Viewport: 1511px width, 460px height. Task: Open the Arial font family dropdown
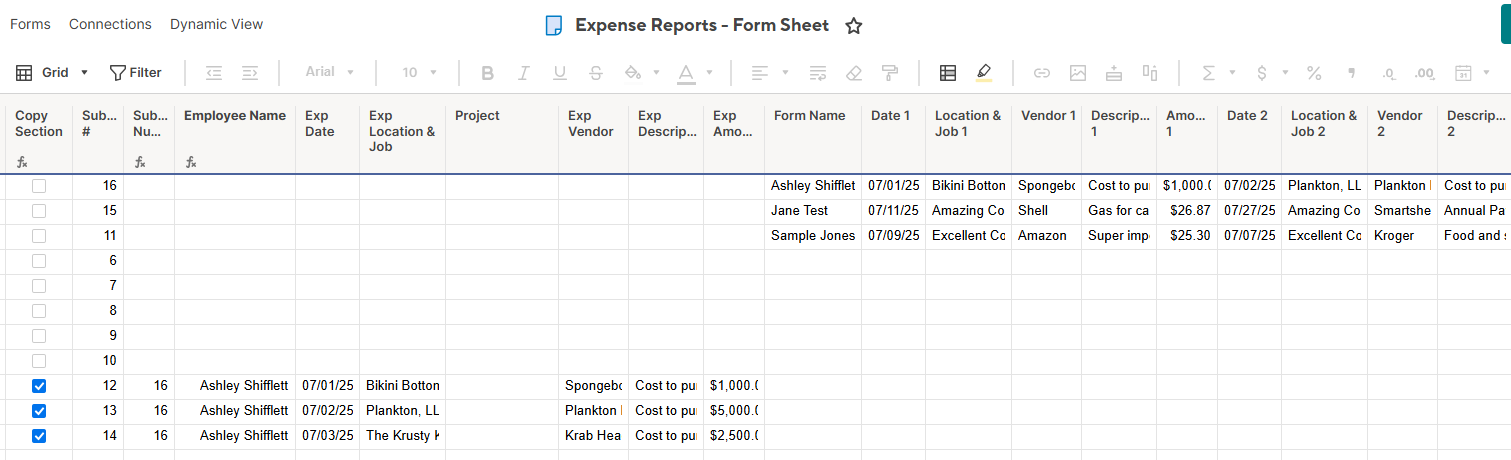point(330,73)
